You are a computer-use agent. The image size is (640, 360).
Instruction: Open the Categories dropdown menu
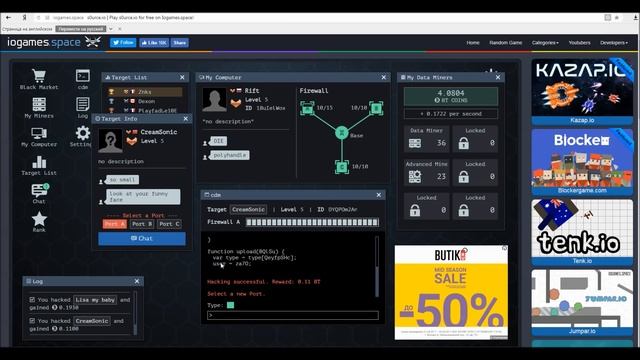545,43
